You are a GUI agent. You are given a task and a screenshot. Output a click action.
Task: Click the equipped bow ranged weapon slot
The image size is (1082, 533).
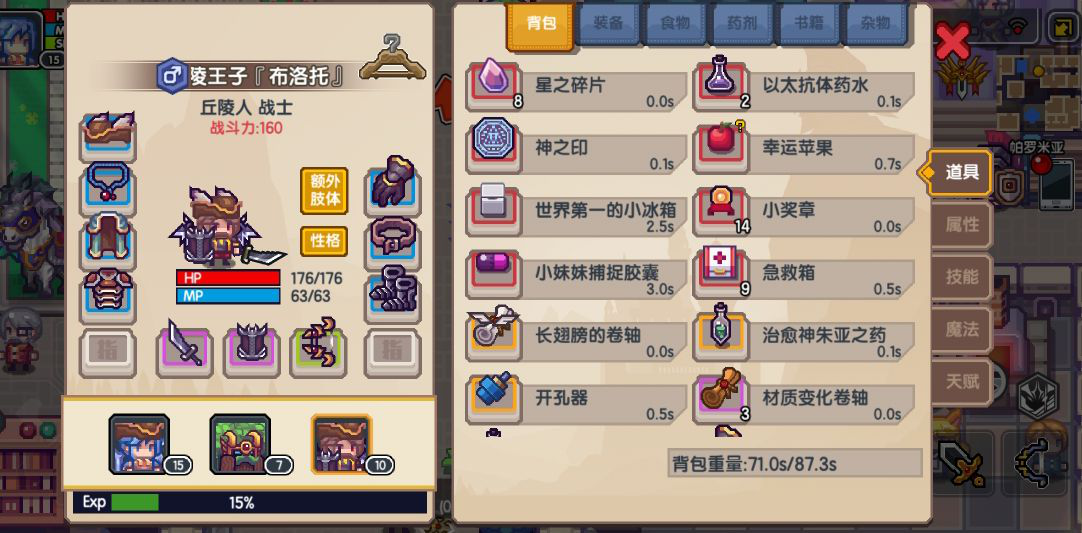(x=318, y=352)
